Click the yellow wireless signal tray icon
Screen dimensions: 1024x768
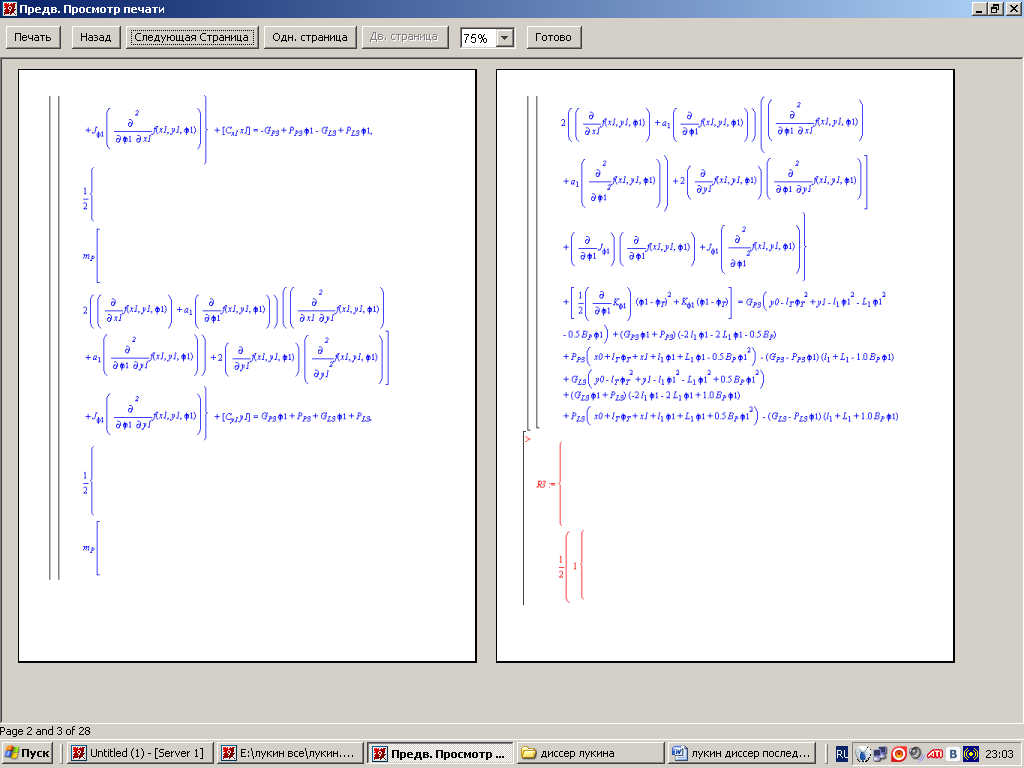970,753
